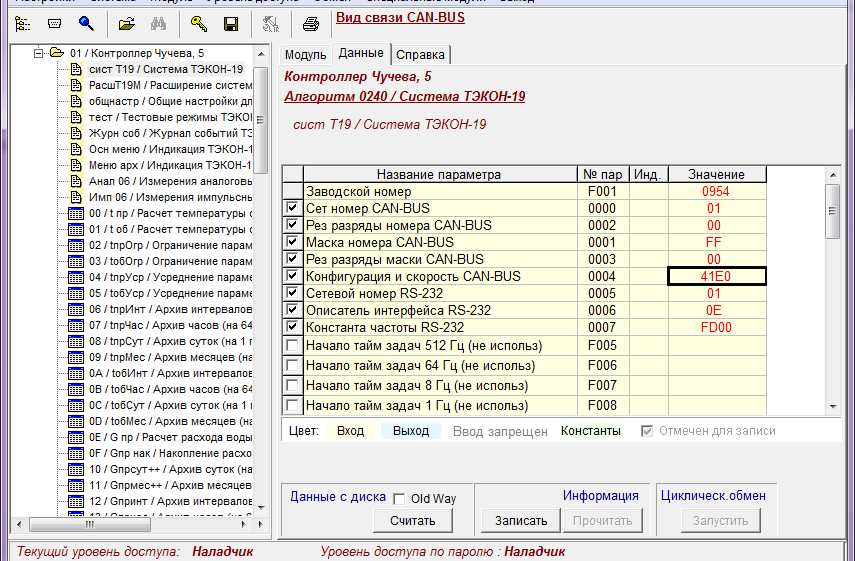Toggle the Рез разряды маски CAN-BUS checkbox
855x561 pixels.
(x=293, y=258)
